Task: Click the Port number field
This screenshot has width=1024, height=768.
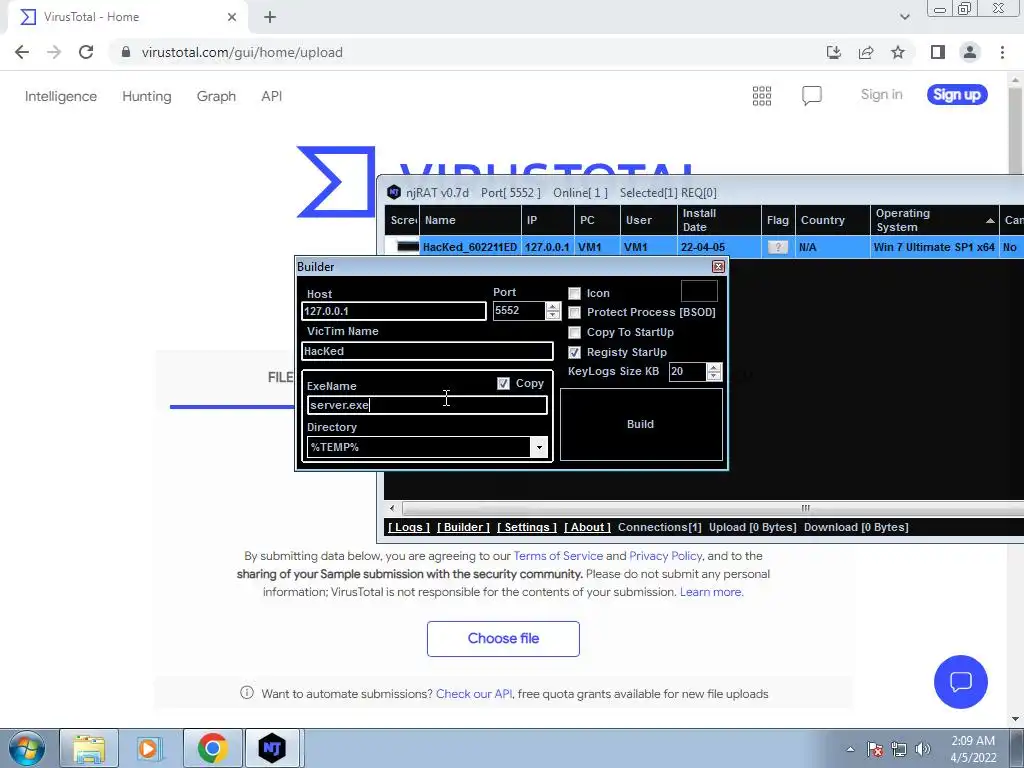Action: 519,311
